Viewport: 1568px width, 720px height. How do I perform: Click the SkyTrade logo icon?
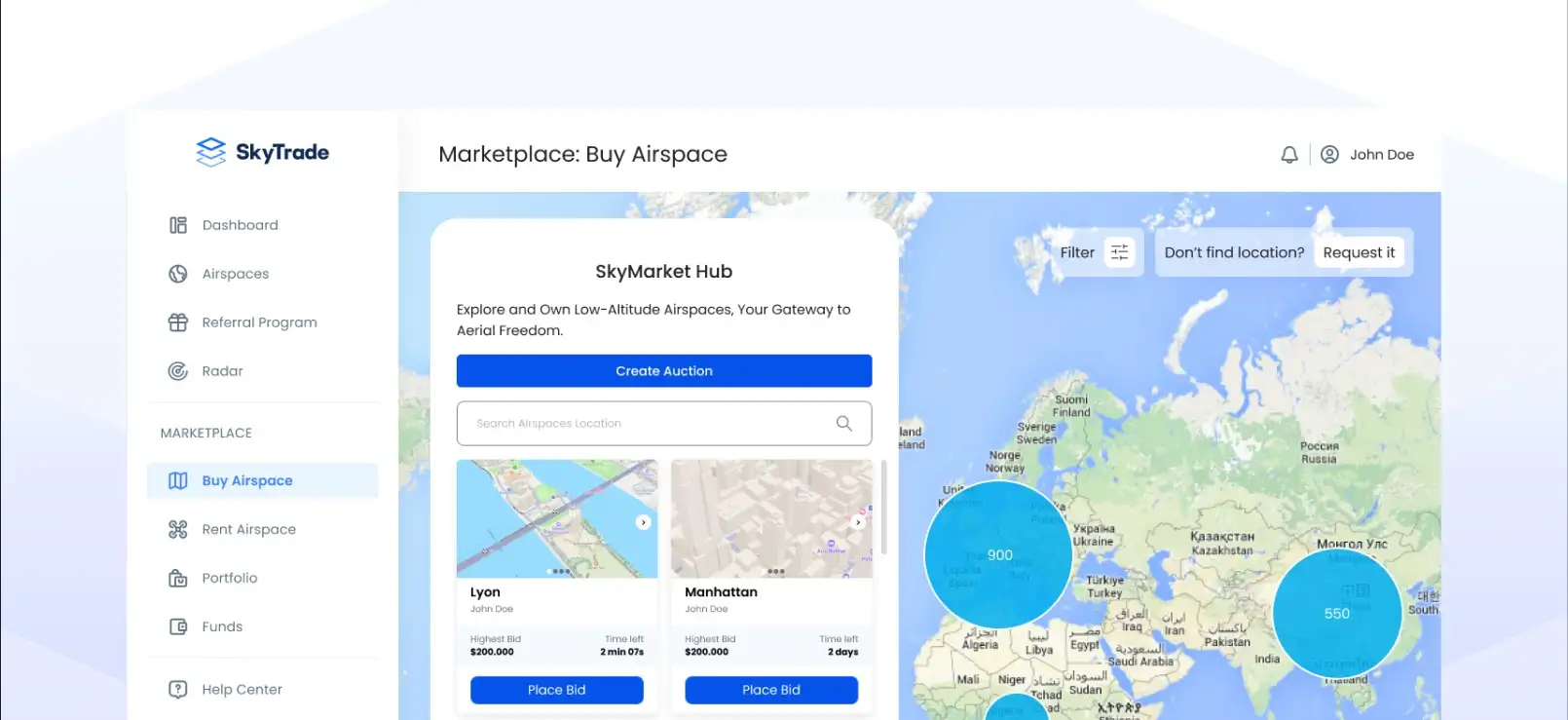point(210,152)
